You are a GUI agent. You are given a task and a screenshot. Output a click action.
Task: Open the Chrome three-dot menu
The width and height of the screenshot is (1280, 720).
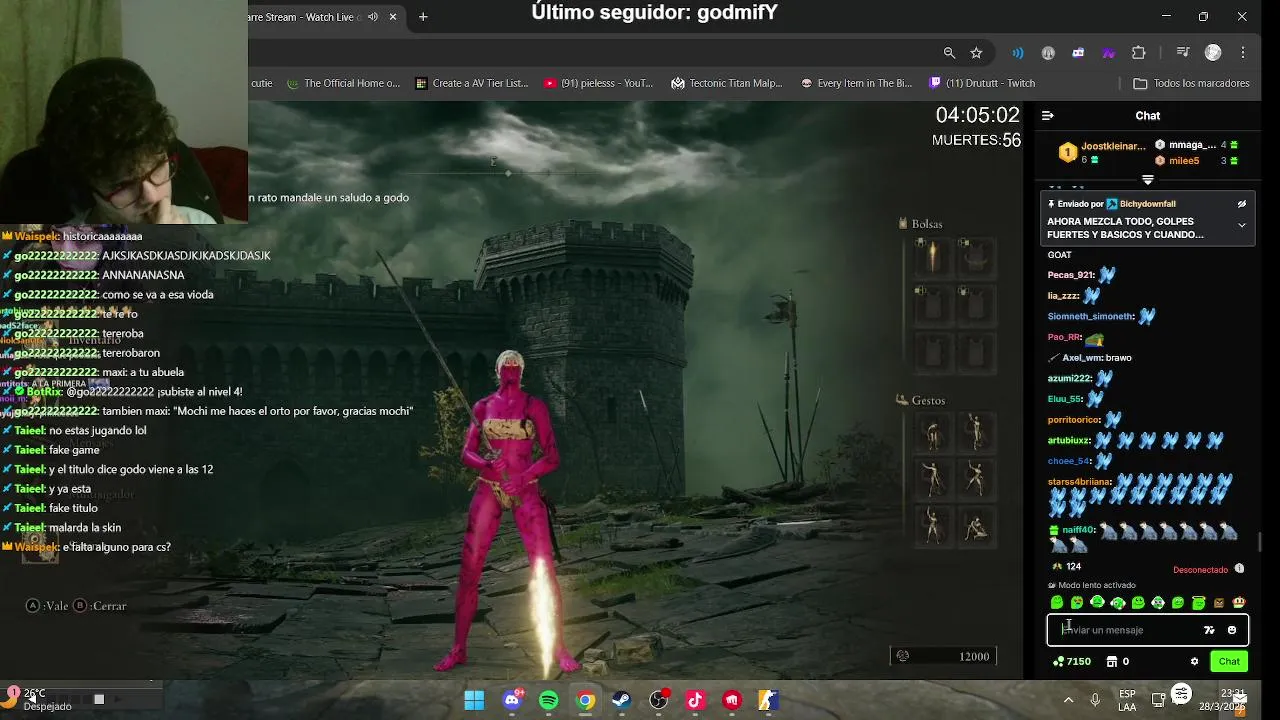[x=1243, y=53]
